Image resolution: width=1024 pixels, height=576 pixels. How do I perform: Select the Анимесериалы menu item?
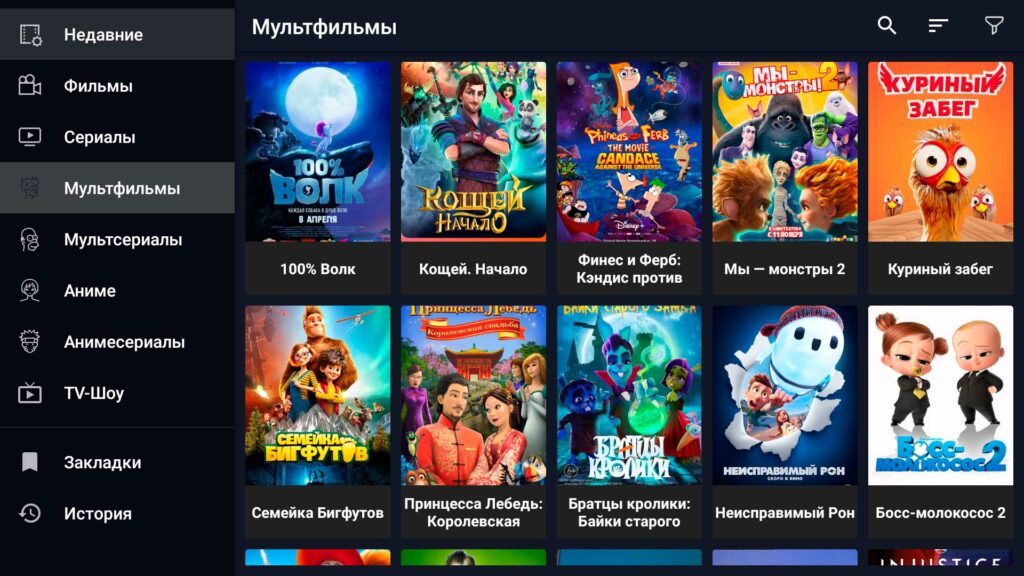click(x=118, y=342)
